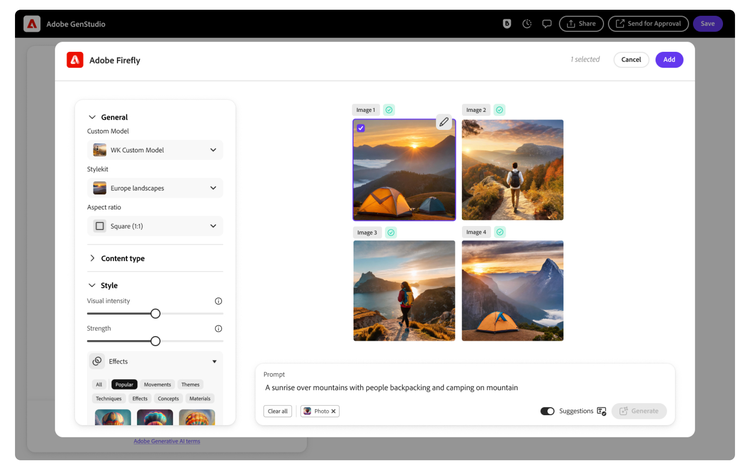Open the Stylekit Europe landscapes dropdown

(155, 188)
